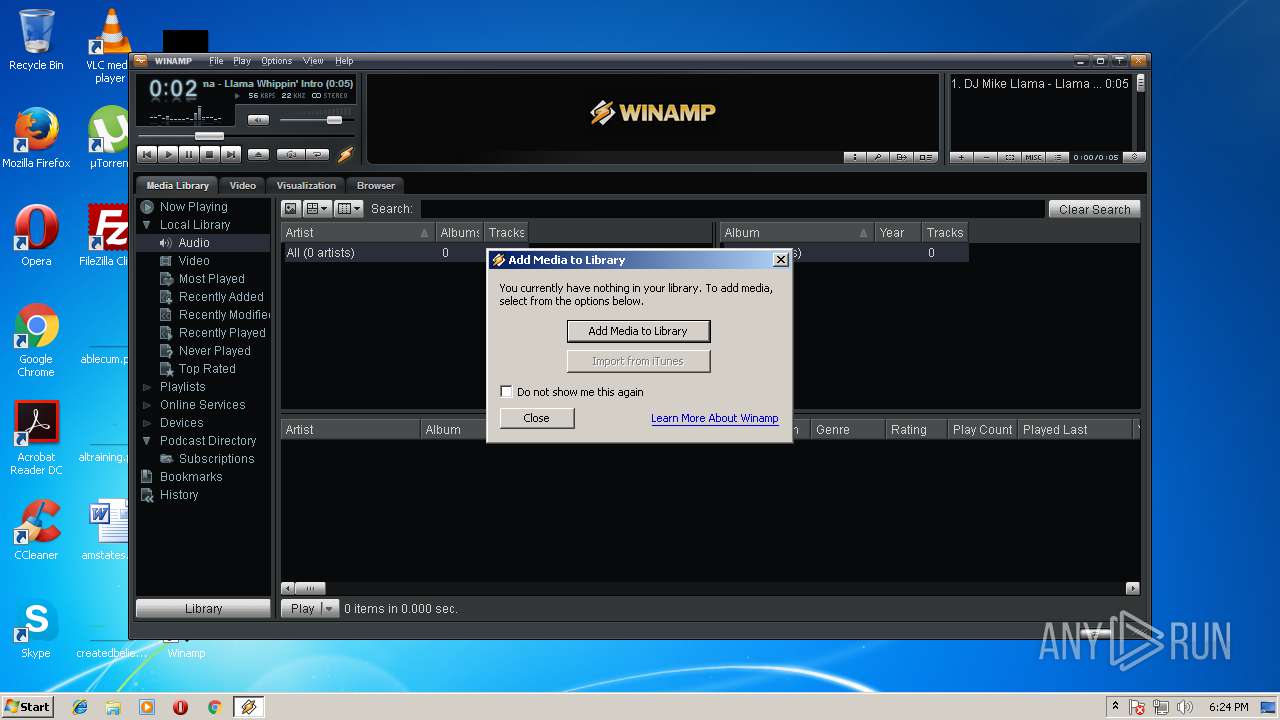Click the Winamp lightning bolt icon

345,154
